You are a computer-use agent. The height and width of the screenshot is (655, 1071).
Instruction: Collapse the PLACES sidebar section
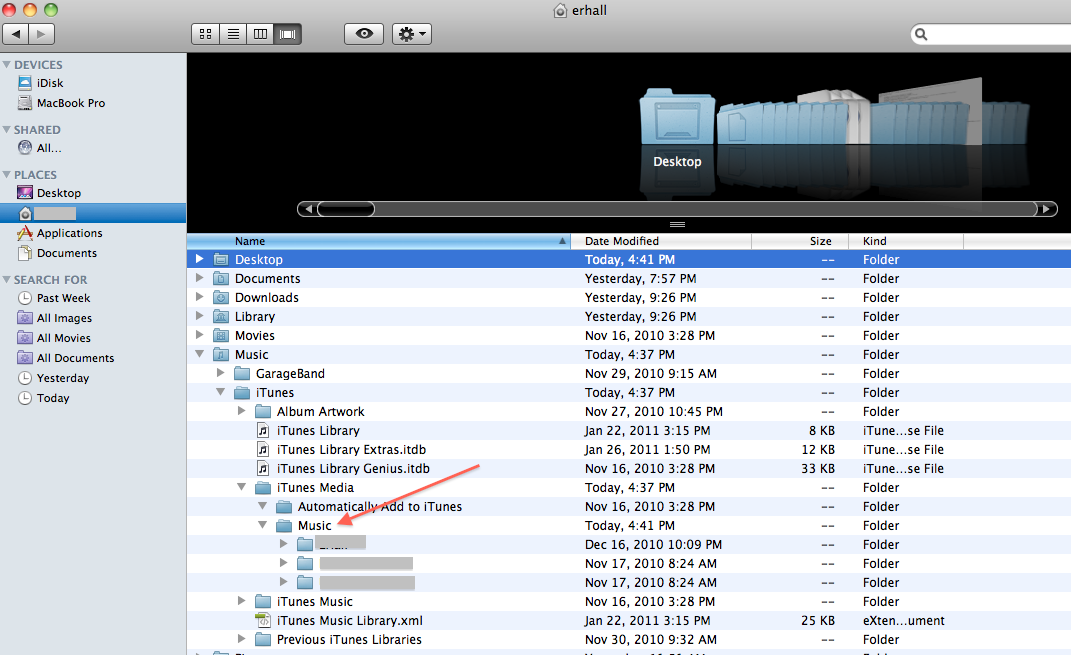(x=7, y=175)
